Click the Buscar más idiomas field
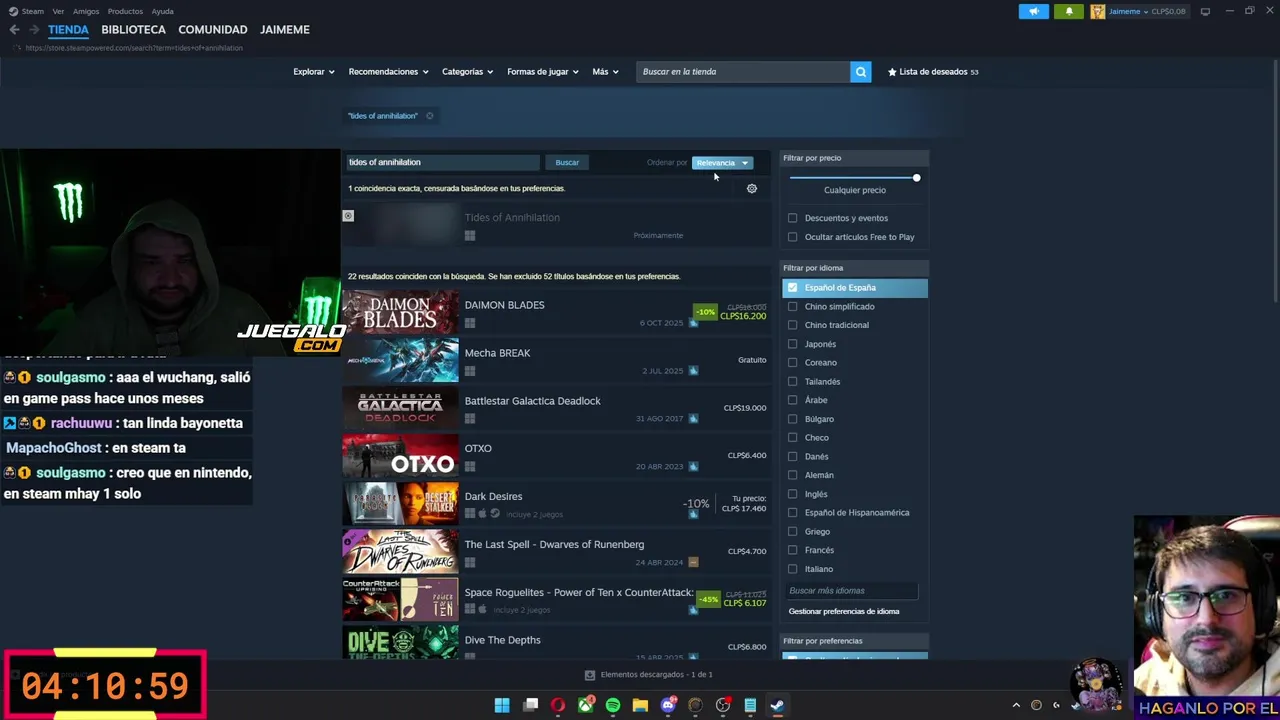Image resolution: width=1280 pixels, height=720 pixels. [x=852, y=591]
